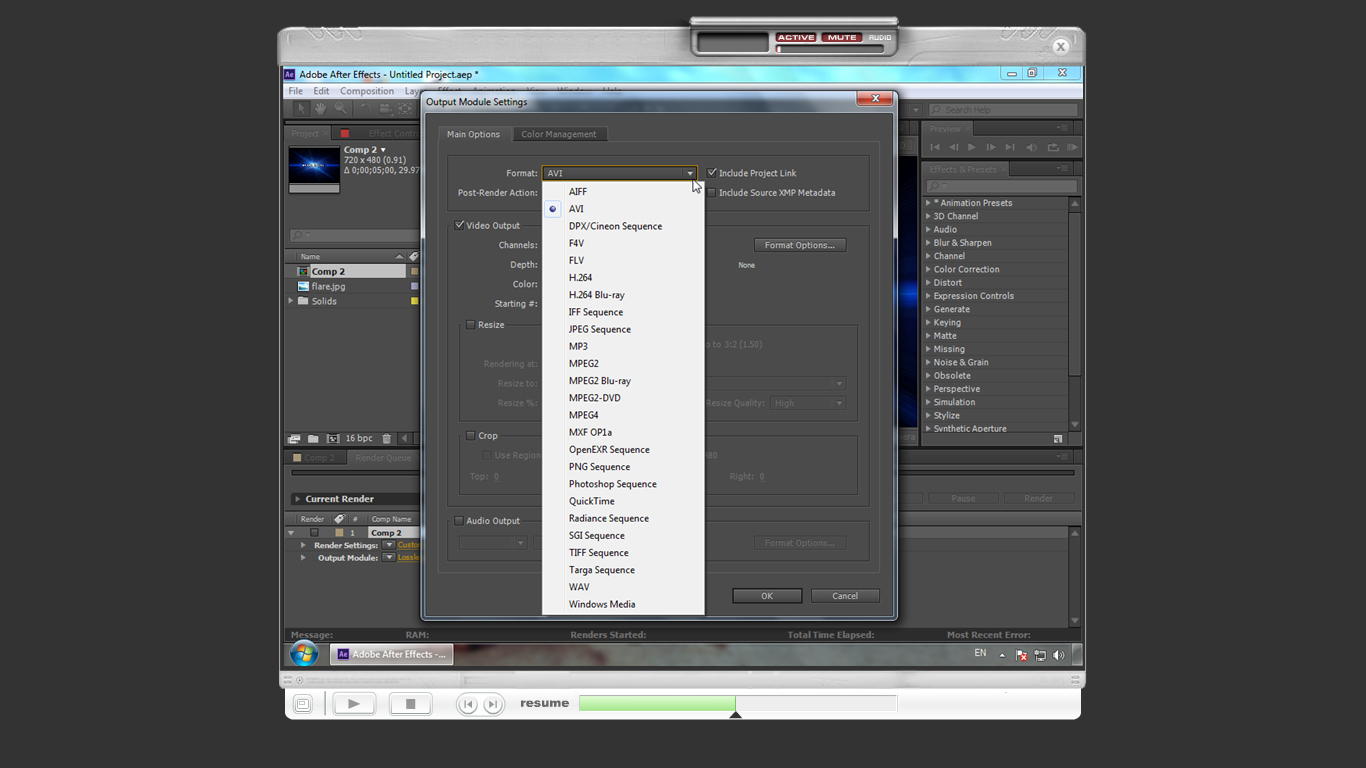
Task: Show hidden system tray icons
Action: coord(1002,654)
